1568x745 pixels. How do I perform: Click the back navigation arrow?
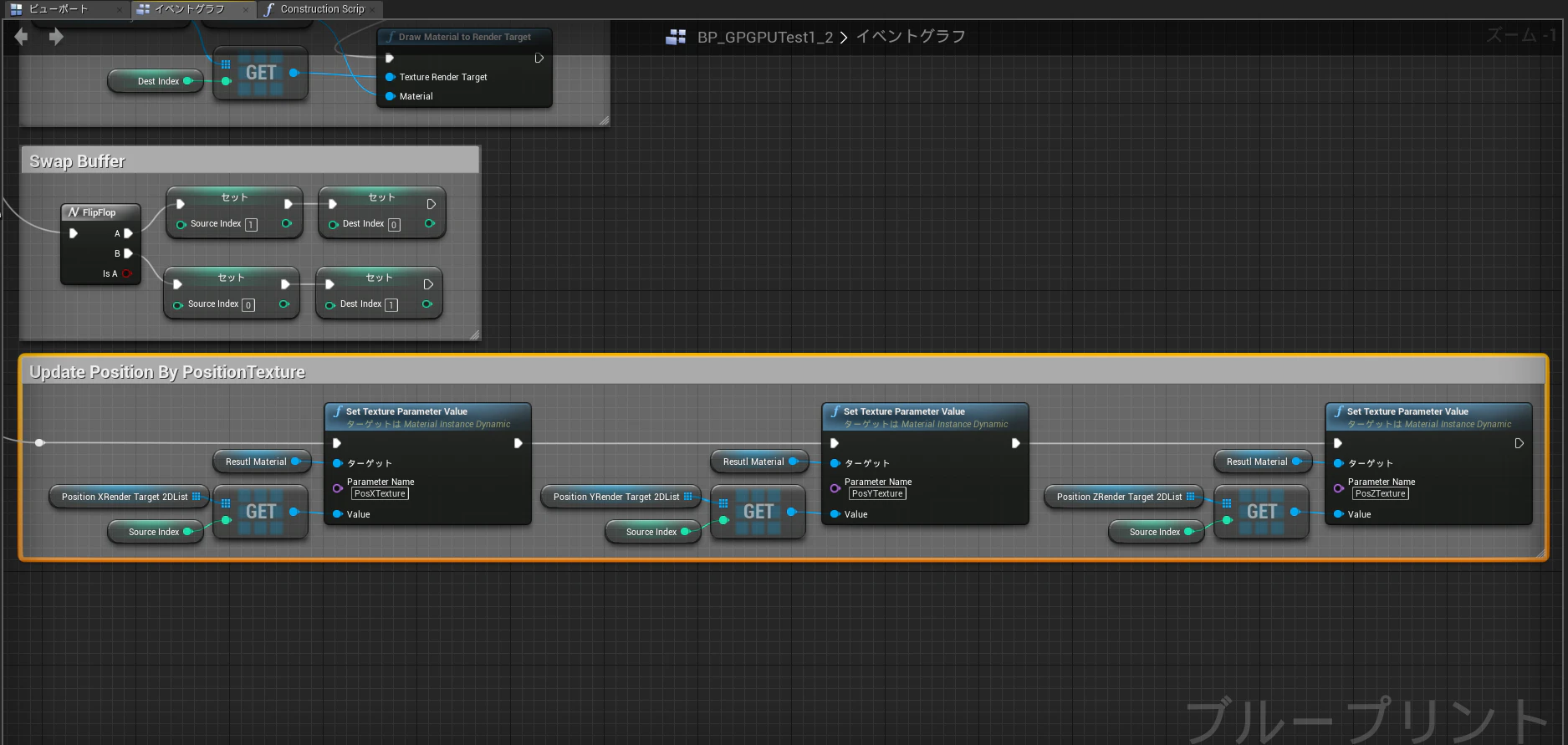pyautogui.click(x=21, y=37)
